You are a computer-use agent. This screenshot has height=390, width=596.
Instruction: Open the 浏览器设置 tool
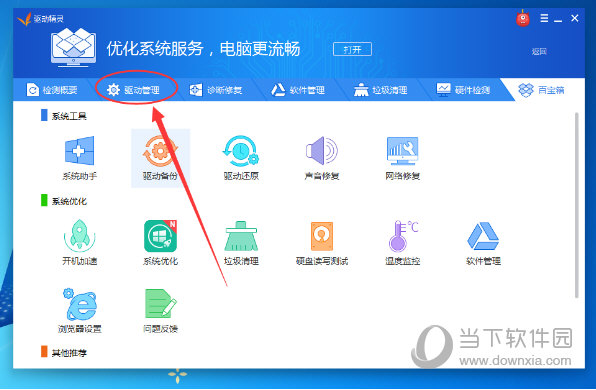[79, 311]
